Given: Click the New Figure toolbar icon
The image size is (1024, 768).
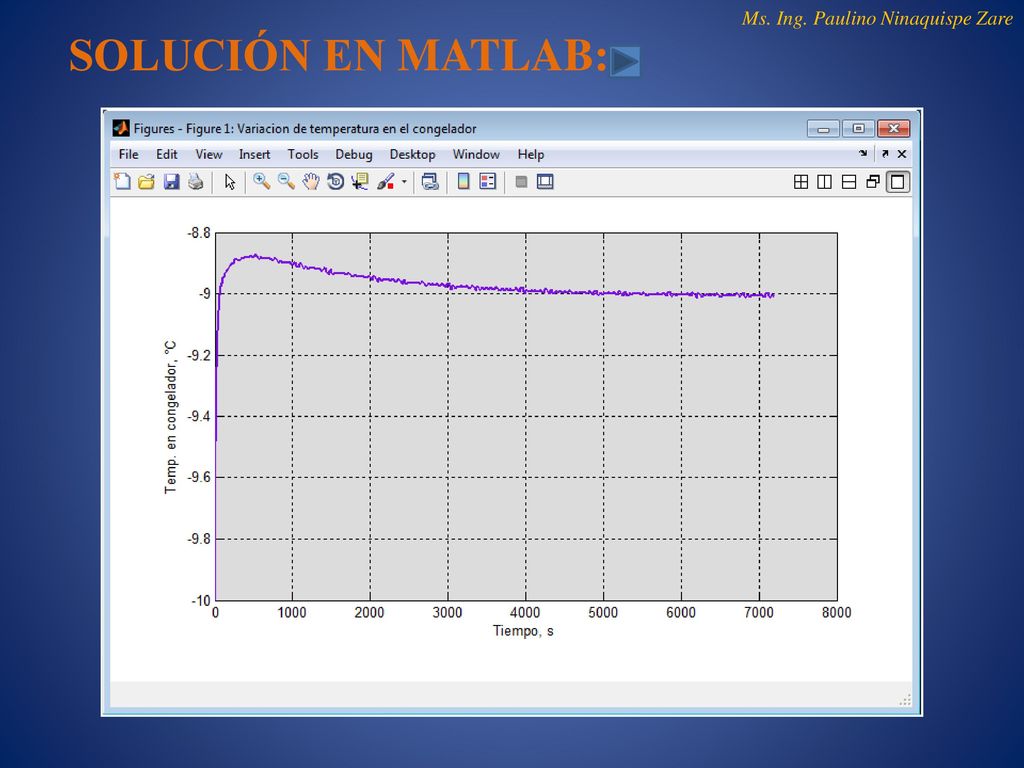Looking at the screenshot, I should tap(122, 182).
